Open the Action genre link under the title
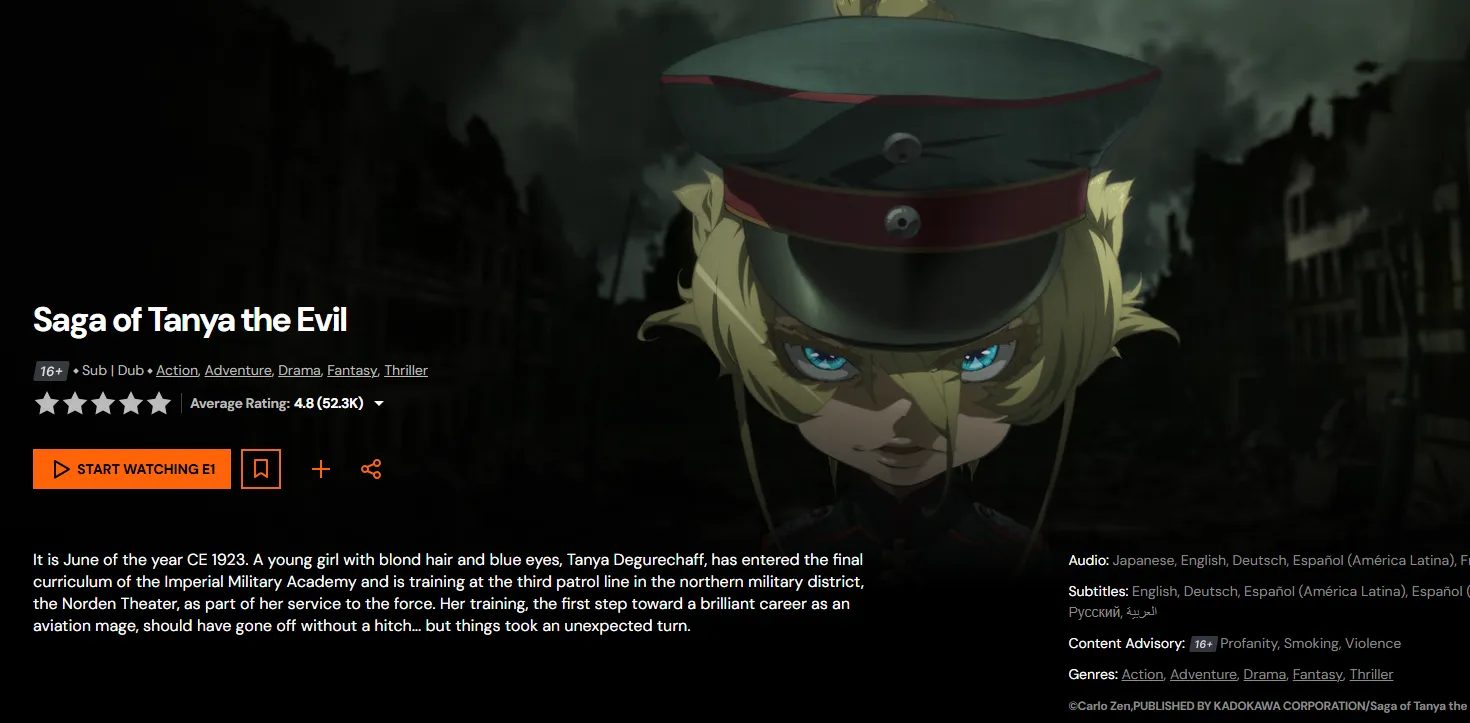 tap(177, 370)
